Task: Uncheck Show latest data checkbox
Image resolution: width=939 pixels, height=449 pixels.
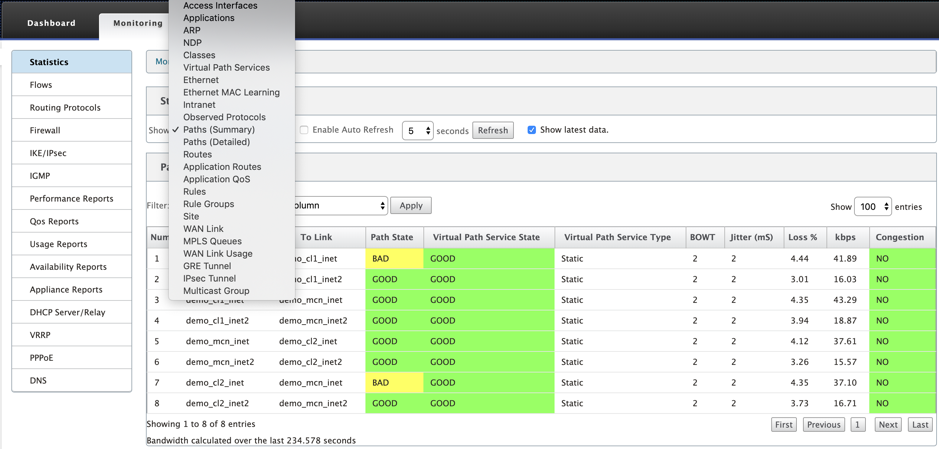Action: click(x=532, y=130)
